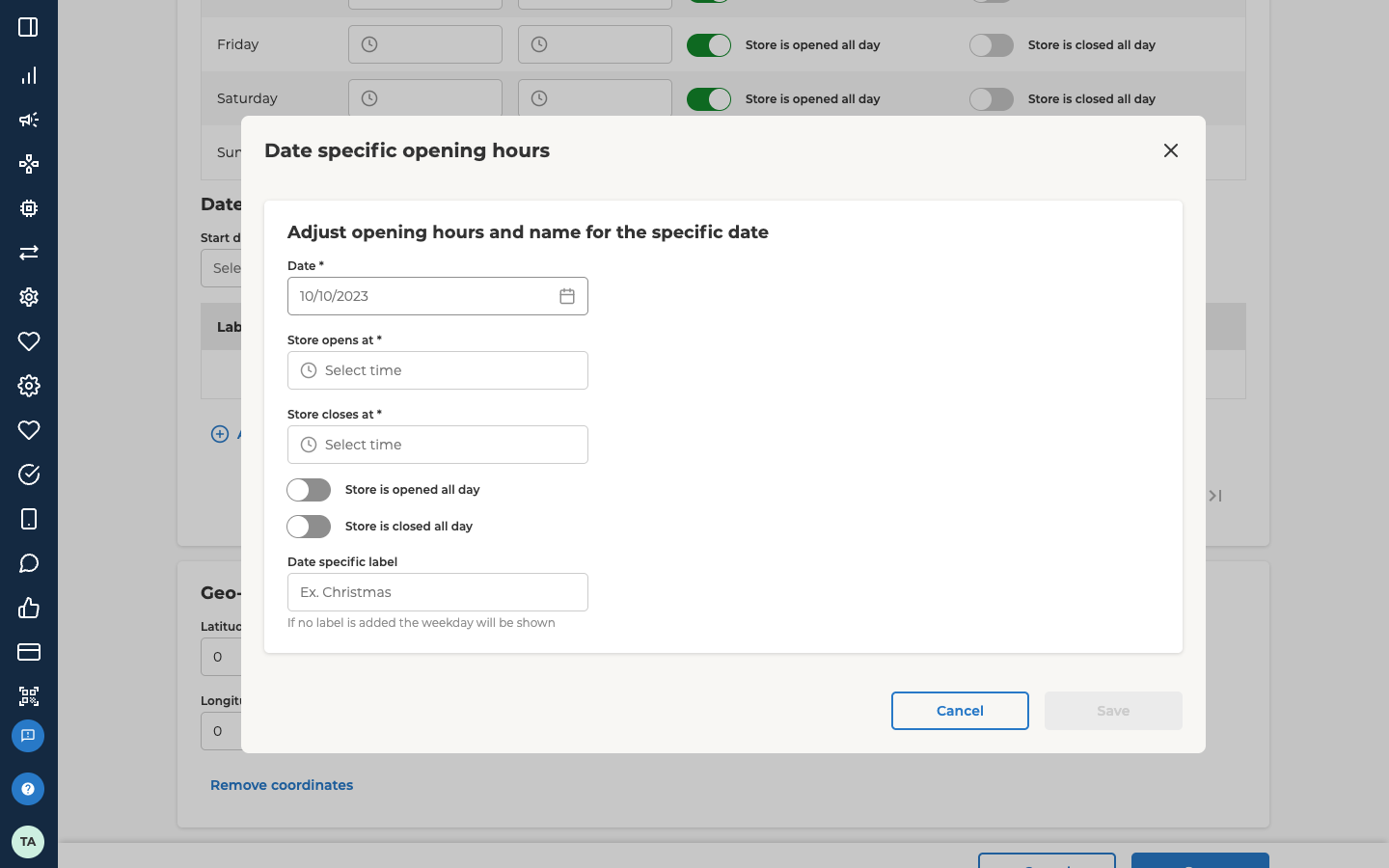The image size is (1389, 868).
Task: Turn off Saturday Store is opened all day
Action: point(709,99)
